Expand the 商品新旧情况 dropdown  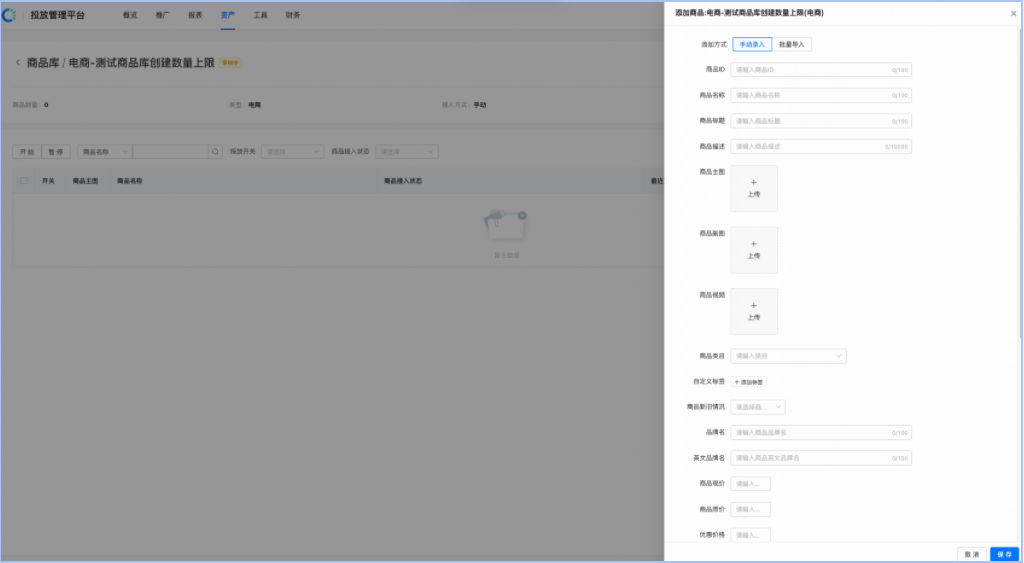coord(758,407)
